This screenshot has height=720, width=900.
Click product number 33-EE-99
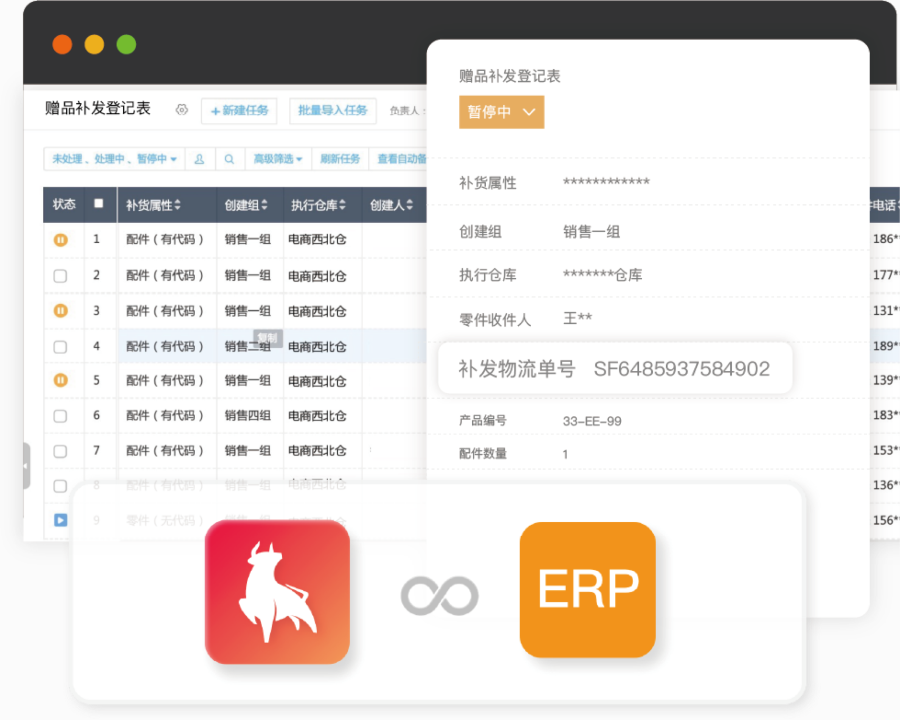click(592, 421)
